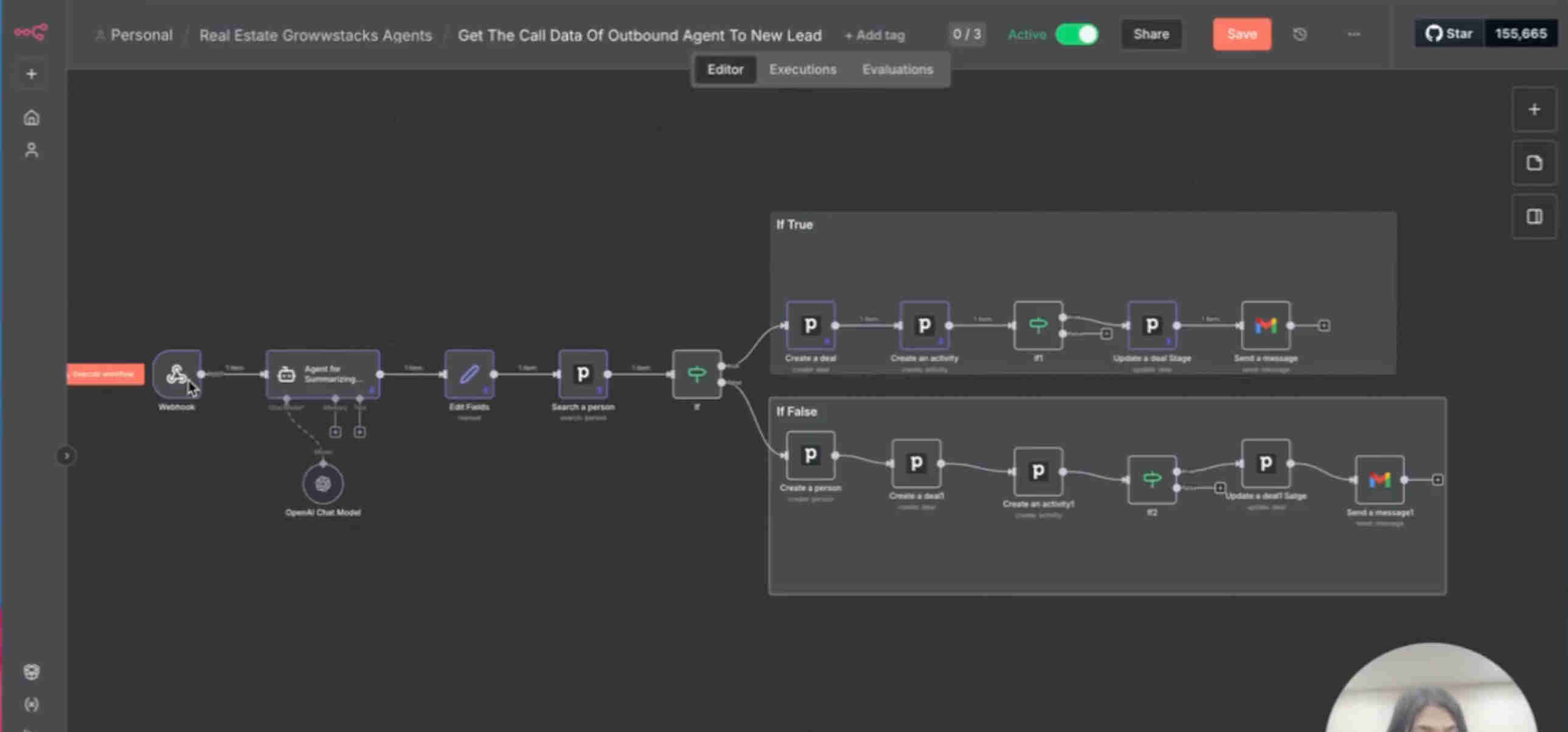Add a sticky note from right panel
Screen dimensions: 1568x732
pyautogui.click(x=1534, y=163)
